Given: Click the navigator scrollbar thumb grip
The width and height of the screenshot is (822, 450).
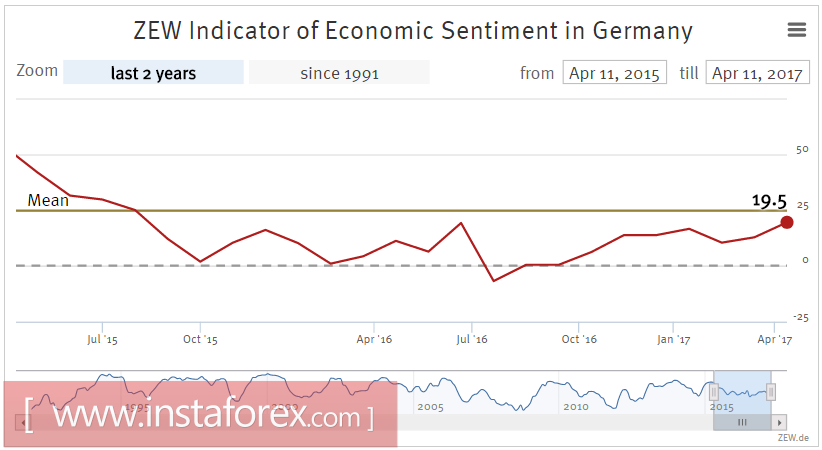Looking at the screenshot, I should click(x=742, y=423).
